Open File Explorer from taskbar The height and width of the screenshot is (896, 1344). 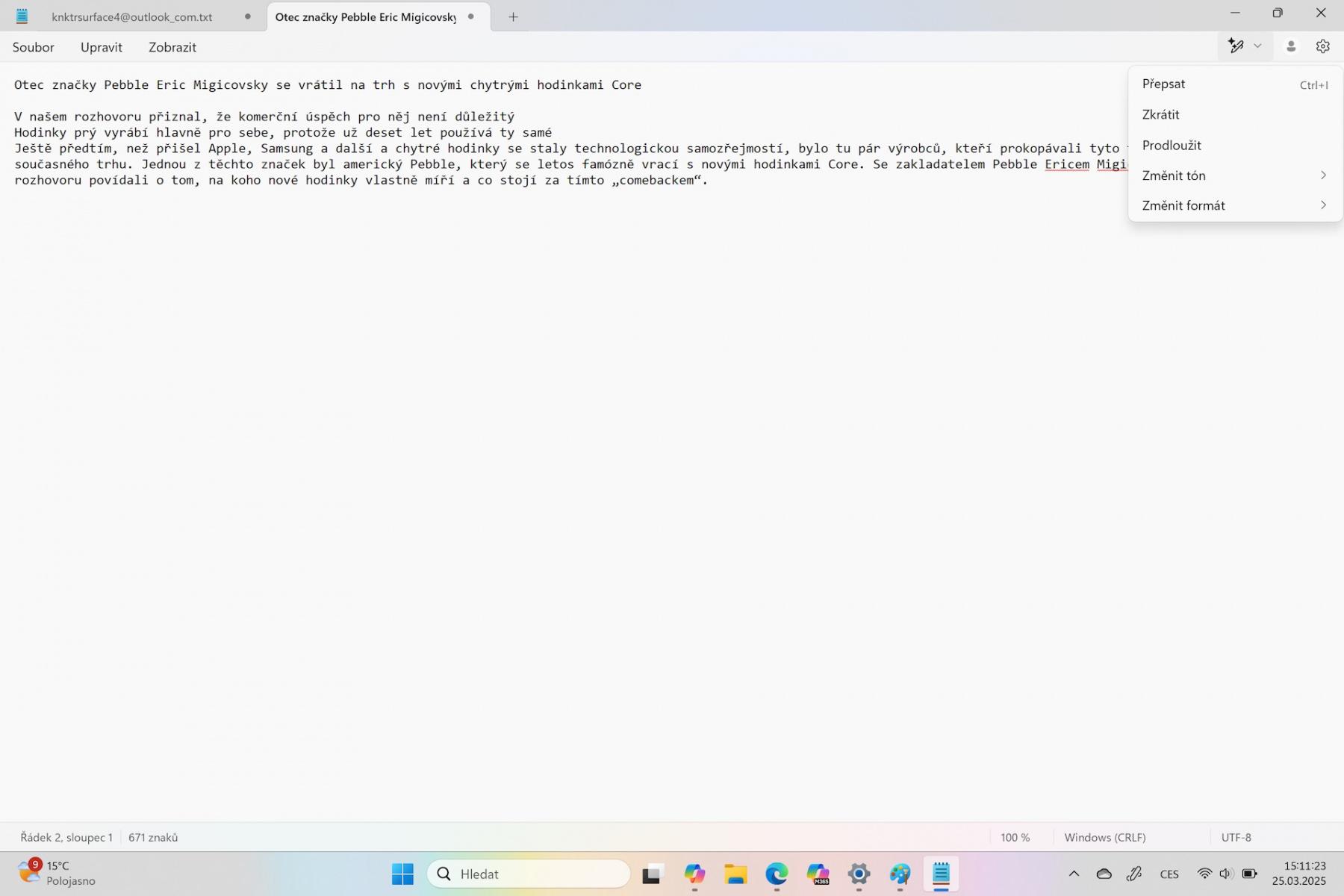tap(735, 874)
